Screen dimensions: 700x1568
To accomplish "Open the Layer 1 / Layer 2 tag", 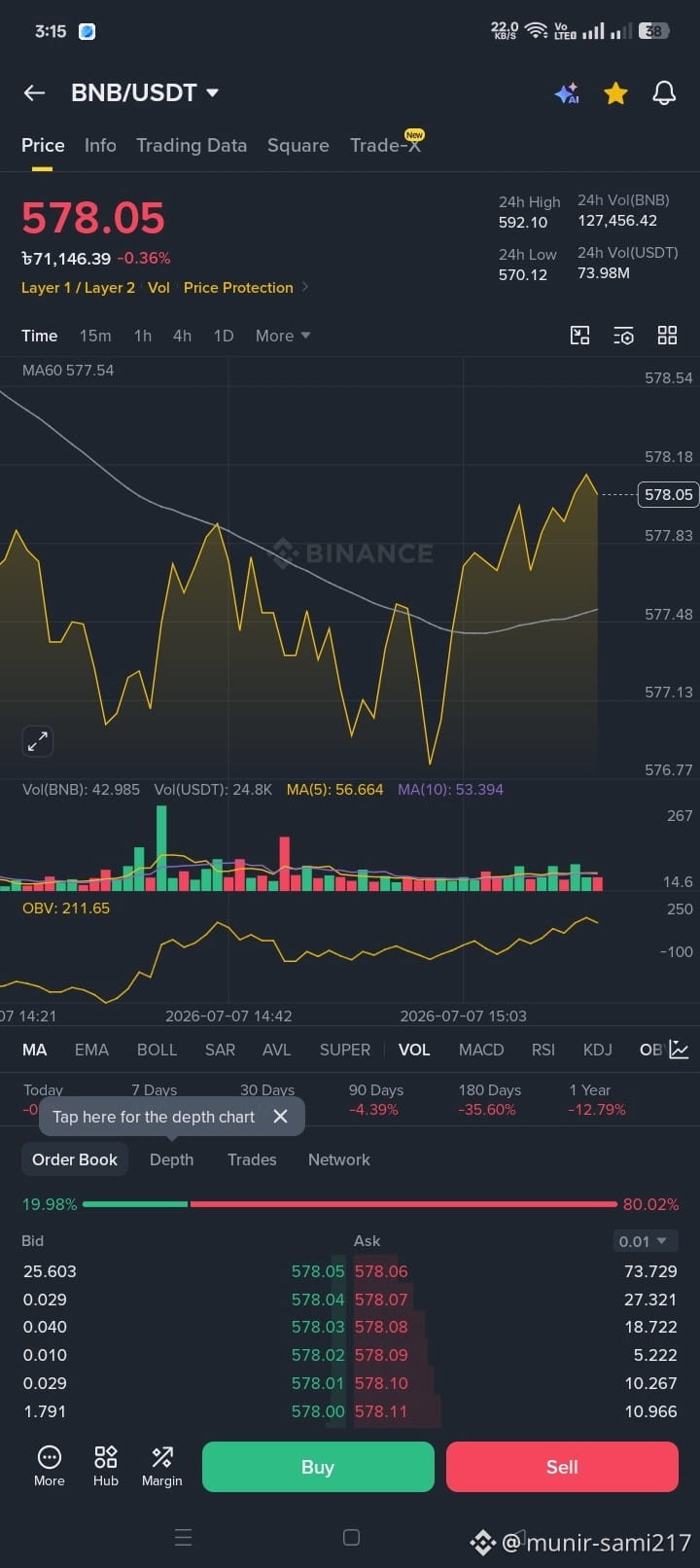I will click(x=78, y=288).
